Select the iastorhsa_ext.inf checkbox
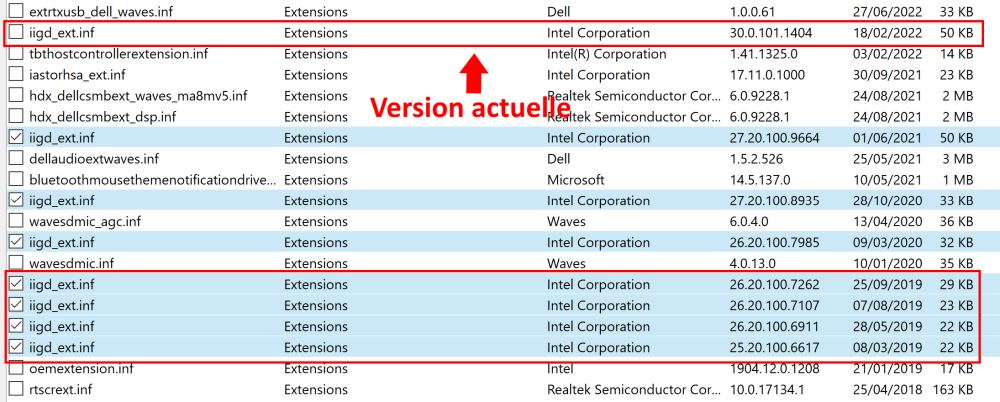Viewport: 1000px width, 402px height. click(x=15, y=75)
